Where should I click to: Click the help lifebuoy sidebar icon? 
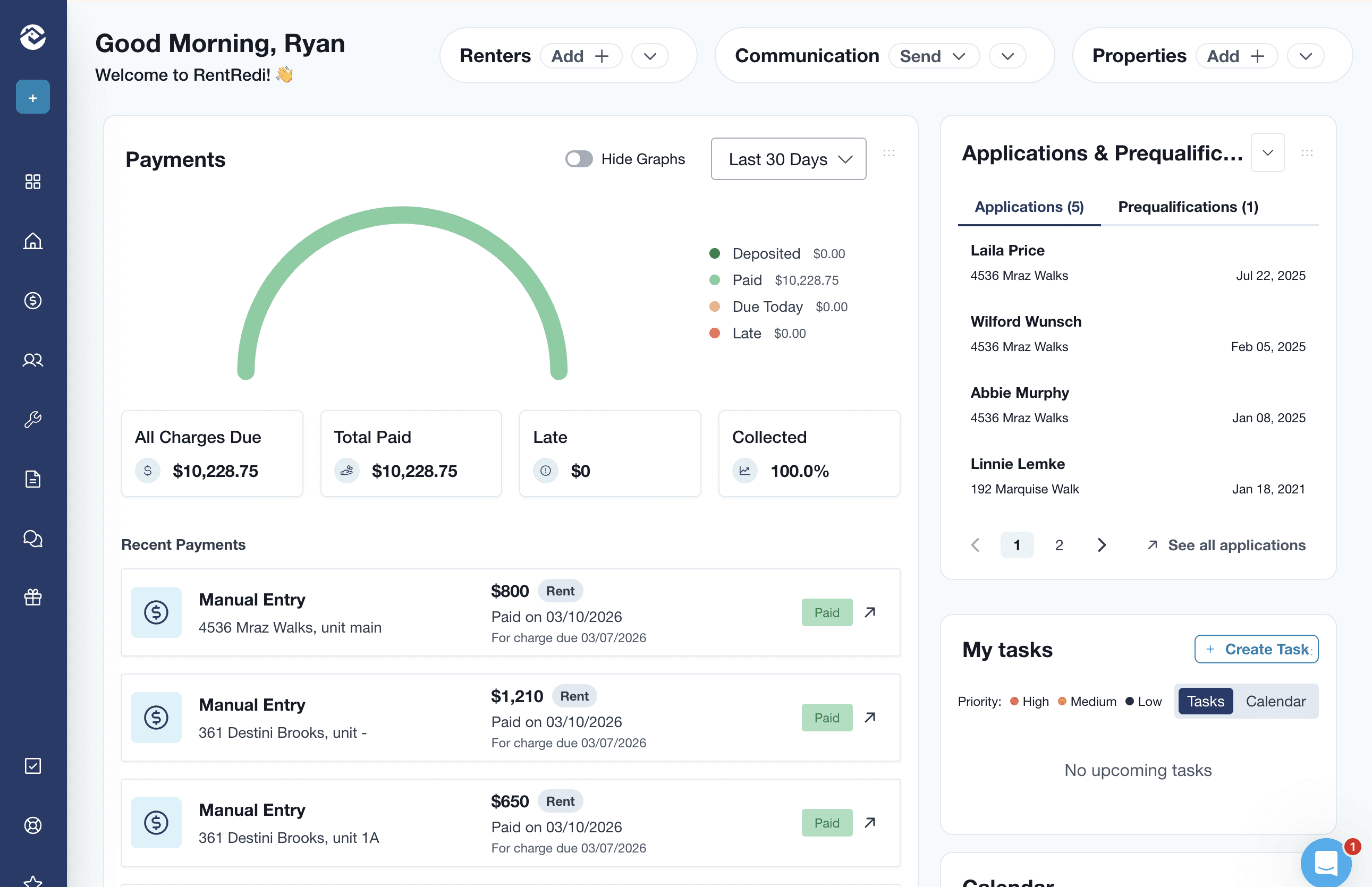[x=33, y=825]
